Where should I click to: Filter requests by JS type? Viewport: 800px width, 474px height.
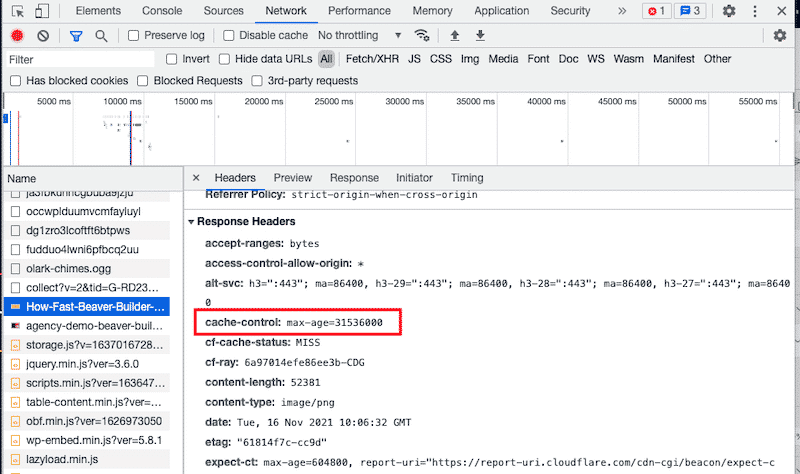click(414, 59)
